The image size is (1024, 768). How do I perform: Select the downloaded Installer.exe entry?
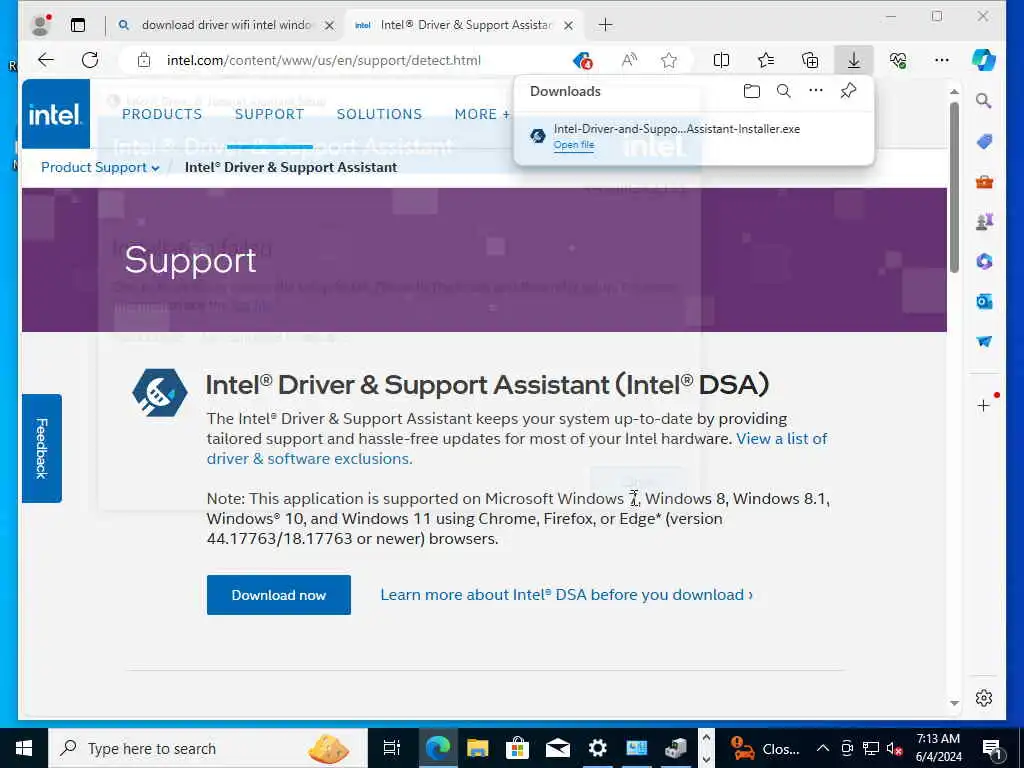pos(694,136)
